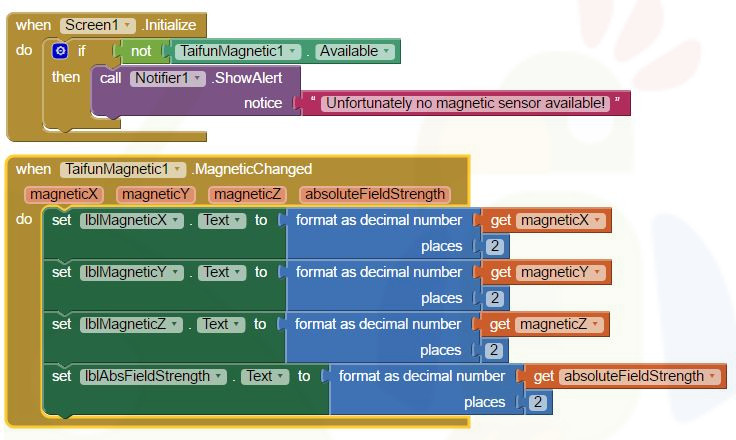This screenshot has width=736, height=440.
Task: Open the lblMagneticZ component dropdown
Action: [x=177, y=324]
